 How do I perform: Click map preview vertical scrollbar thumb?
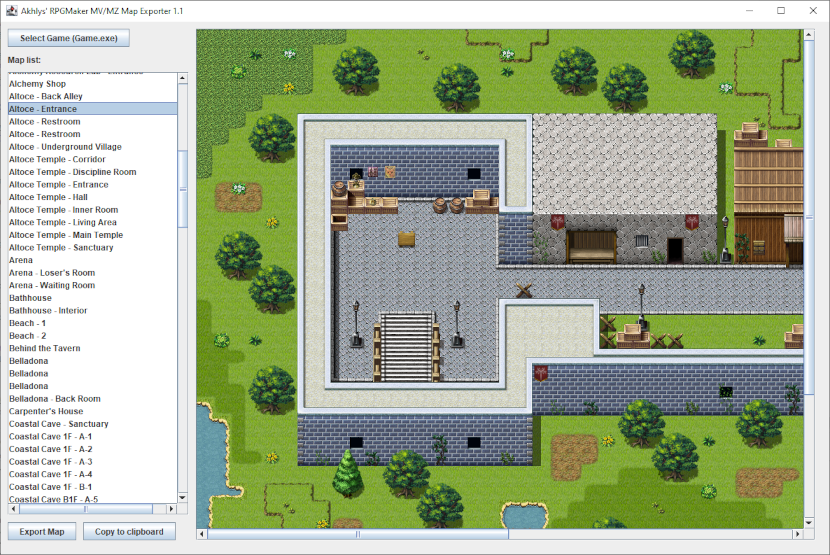[809, 218]
